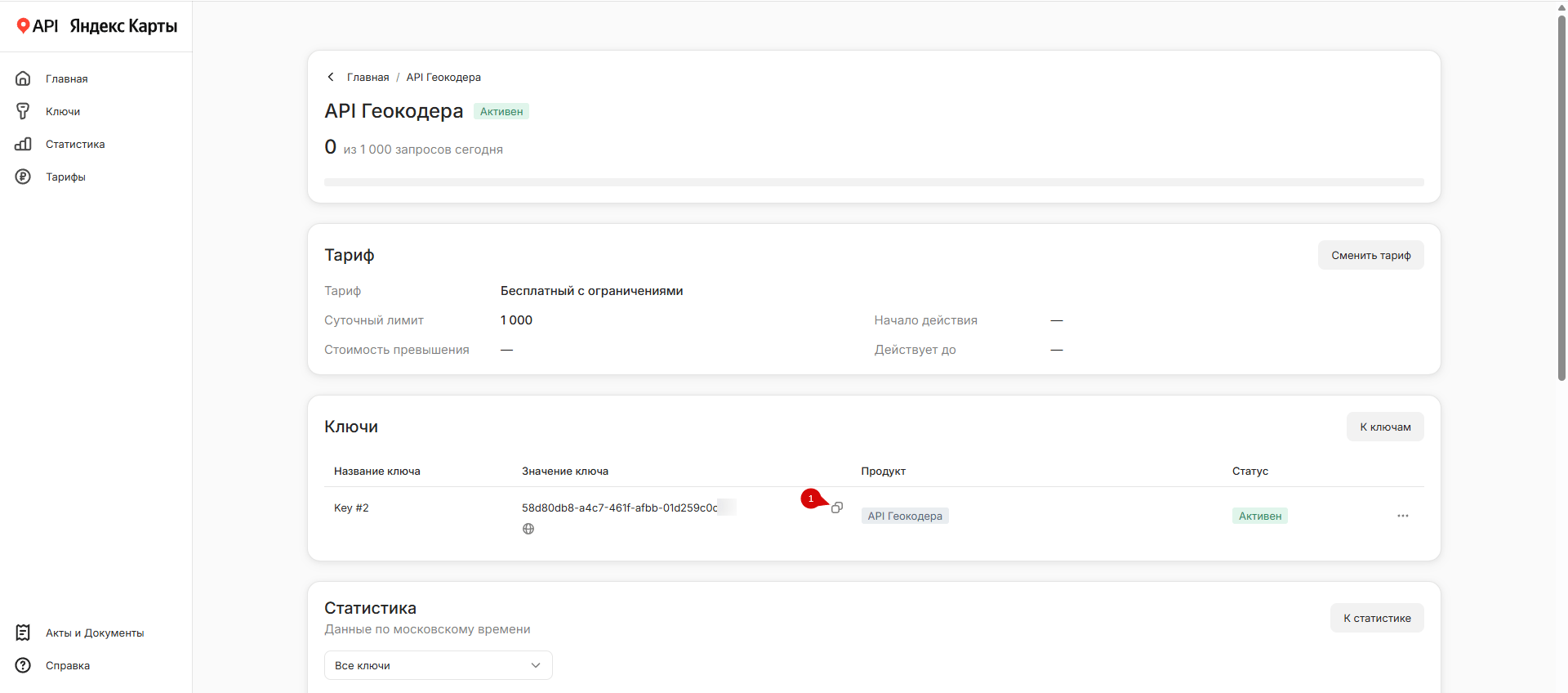This screenshot has width=1568, height=693.
Task: Click the Статус column header
Action: pyautogui.click(x=1250, y=471)
